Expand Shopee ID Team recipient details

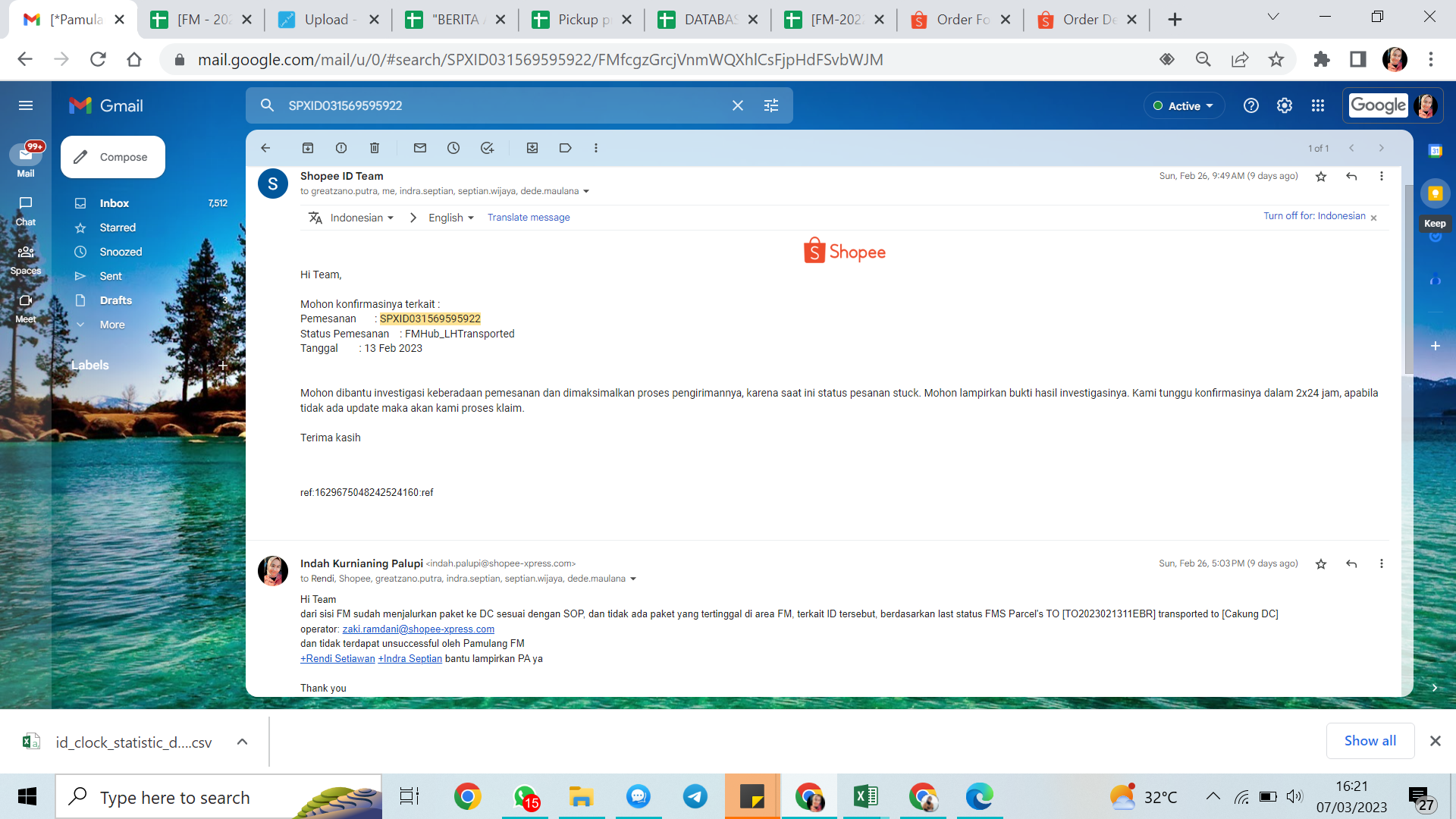pyautogui.click(x=586, y=191)
